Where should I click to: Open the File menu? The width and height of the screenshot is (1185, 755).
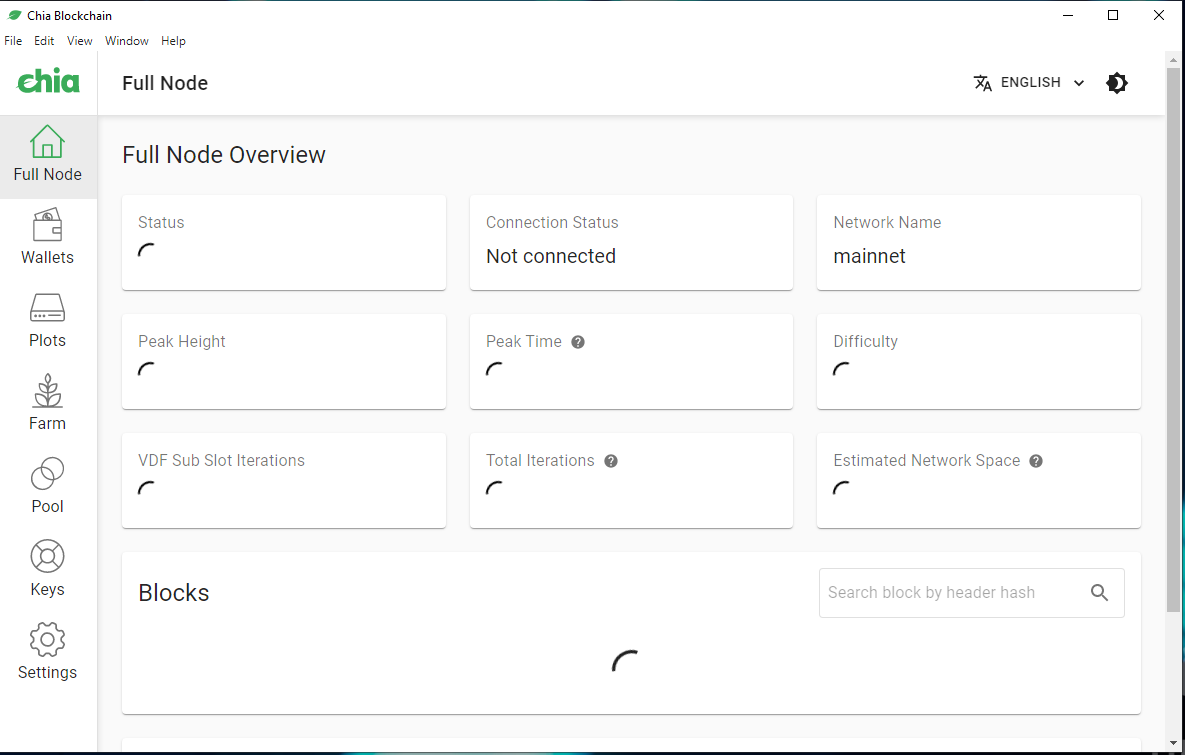(13, 41)
